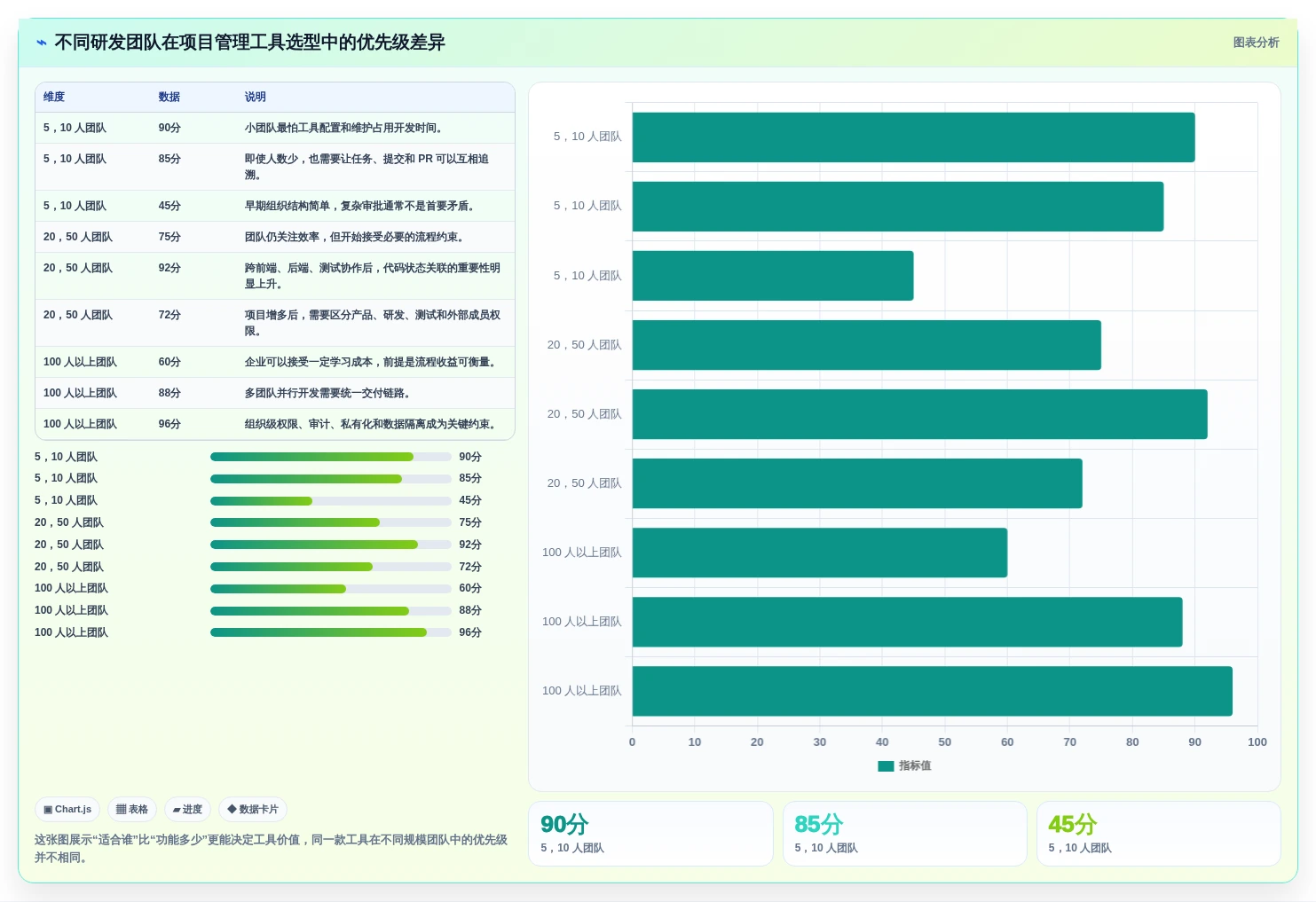Screen dimensions: 1316x902
Task: Click the 维度 column header
Action: (54, 97)
